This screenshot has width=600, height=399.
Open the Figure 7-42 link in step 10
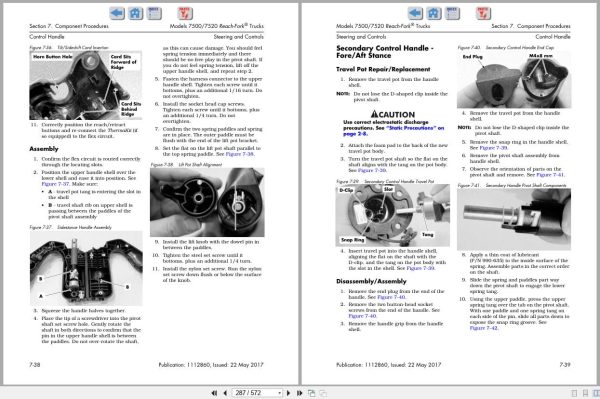tap(484, 328)
